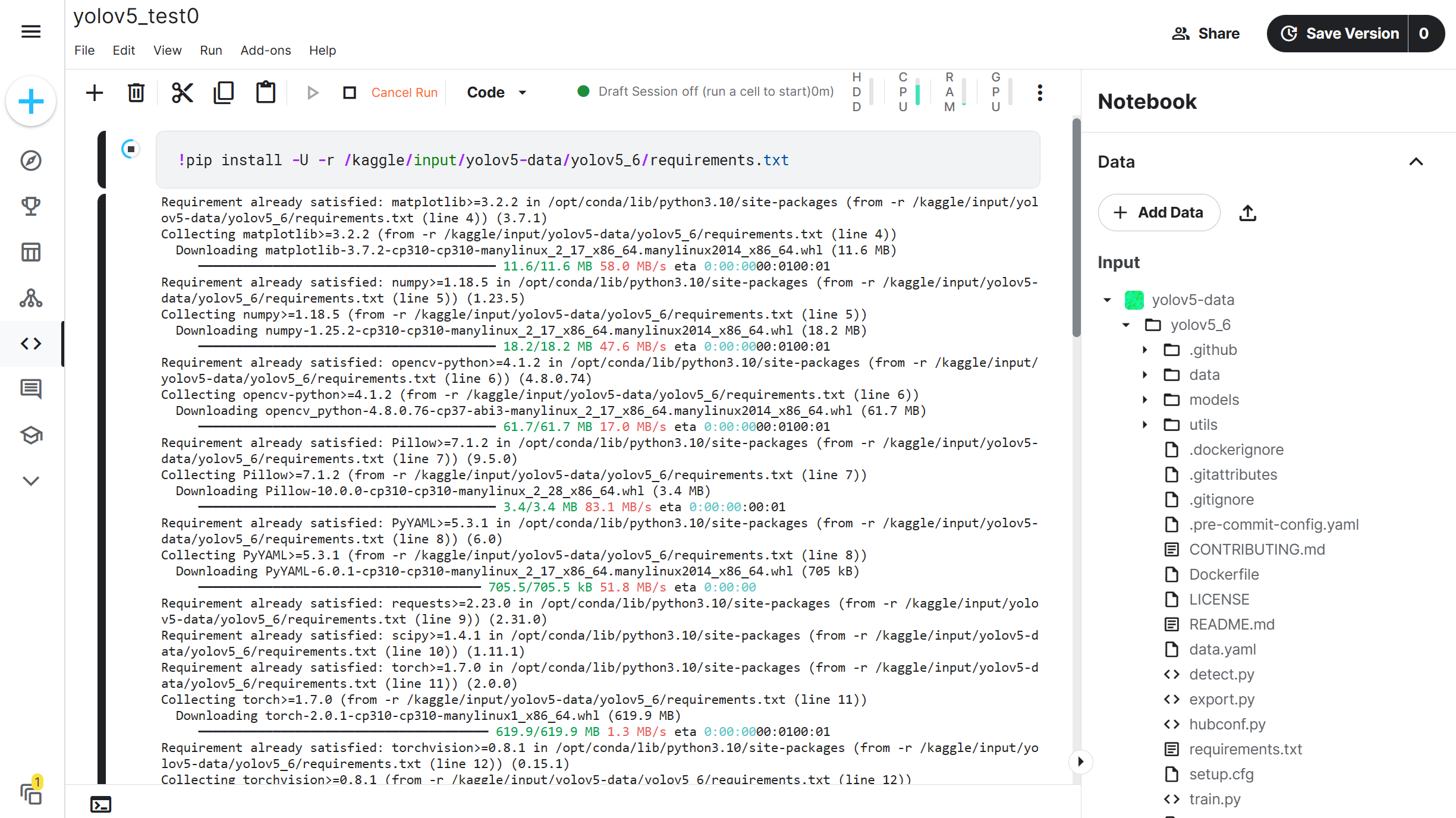Add a new cell with the plus icon

pos(94,92)
